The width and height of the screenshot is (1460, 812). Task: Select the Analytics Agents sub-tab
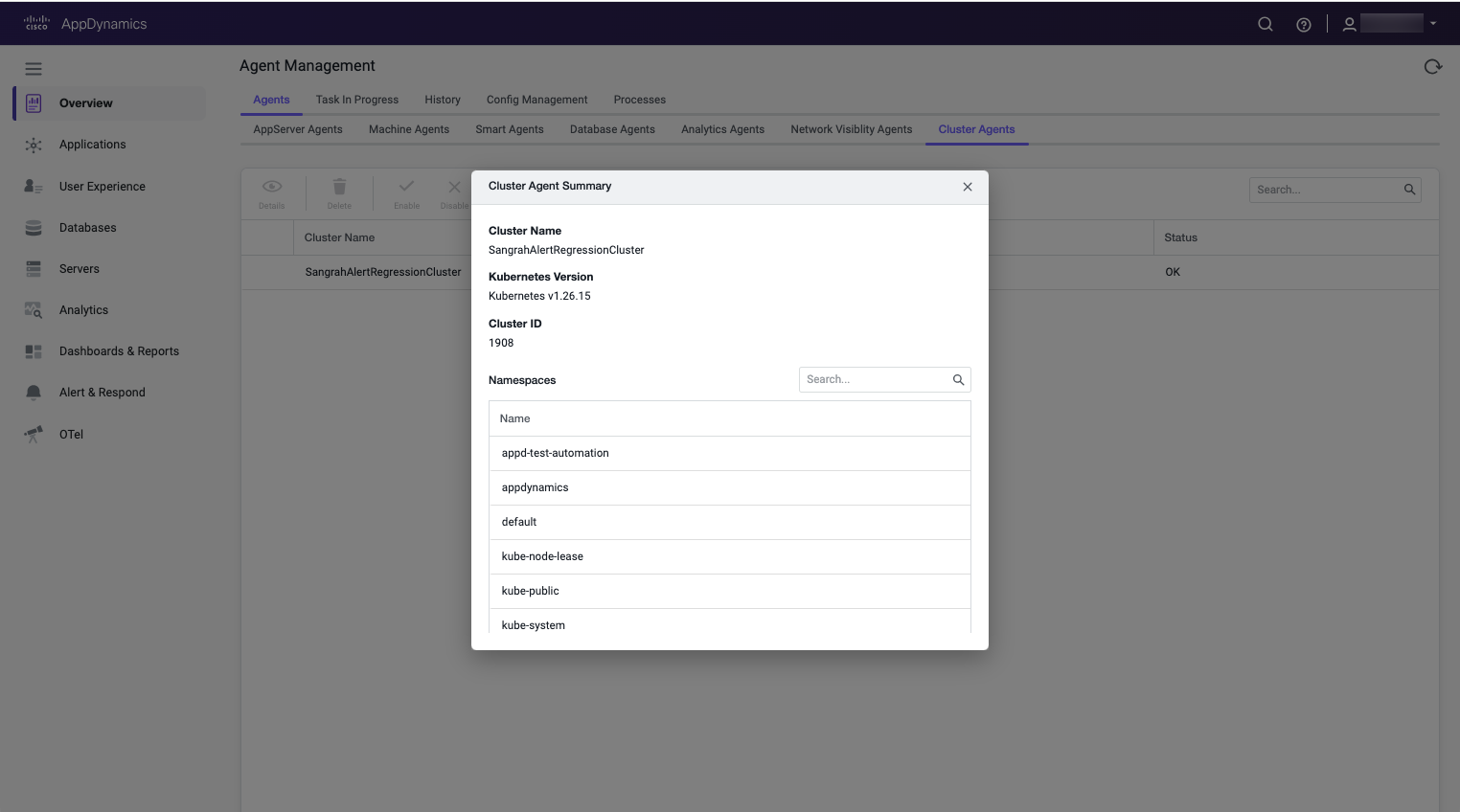pyautogui.click(x=723, y=129)
